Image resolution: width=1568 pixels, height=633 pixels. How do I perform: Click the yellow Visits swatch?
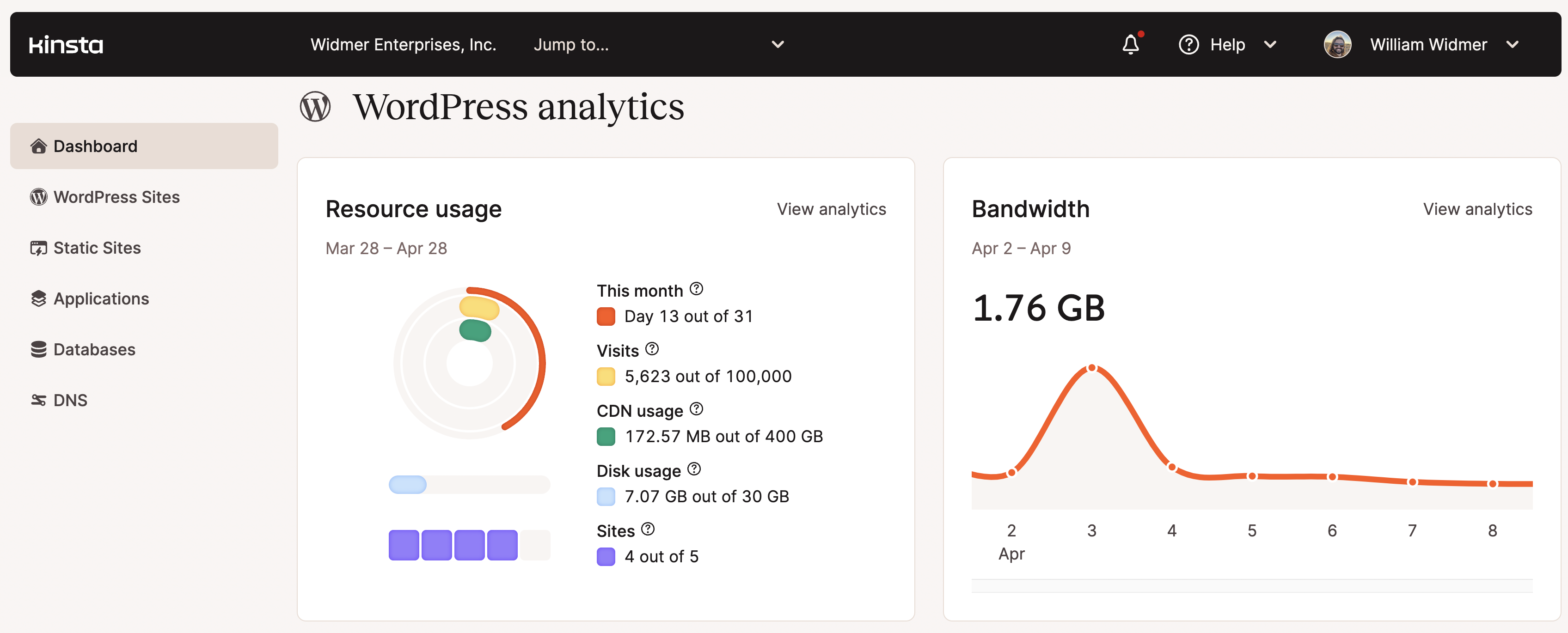tap(606, 376)
